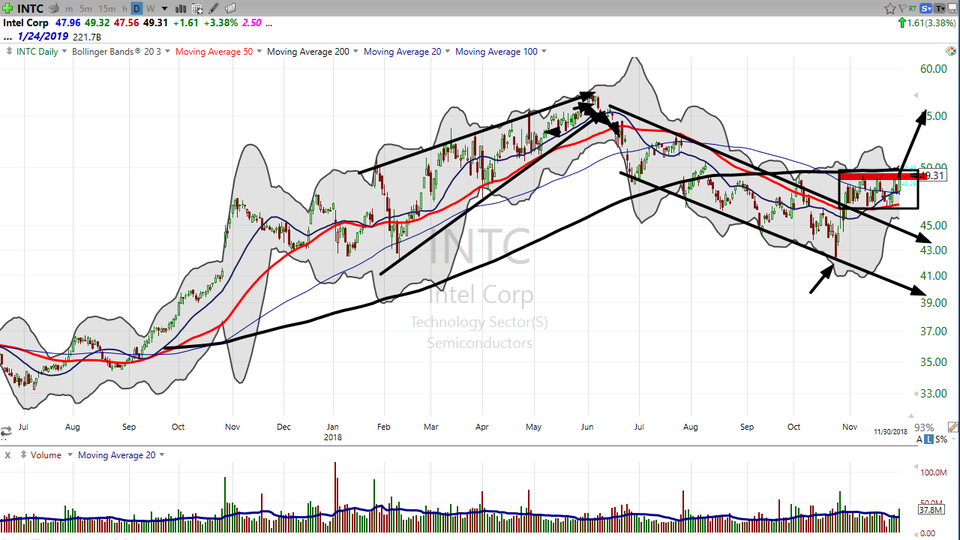The image size is (960, 540).
Task: Click the green up-arrow change indicator
Action: click(x=901, y=23)
